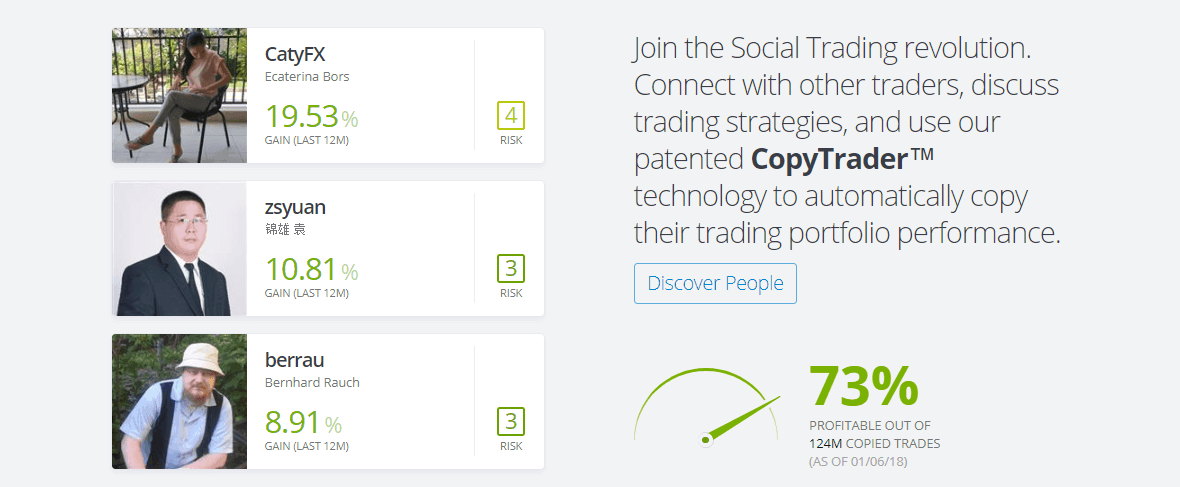Click the risk score 3 badge for berrau

click(x=511, y=422)
